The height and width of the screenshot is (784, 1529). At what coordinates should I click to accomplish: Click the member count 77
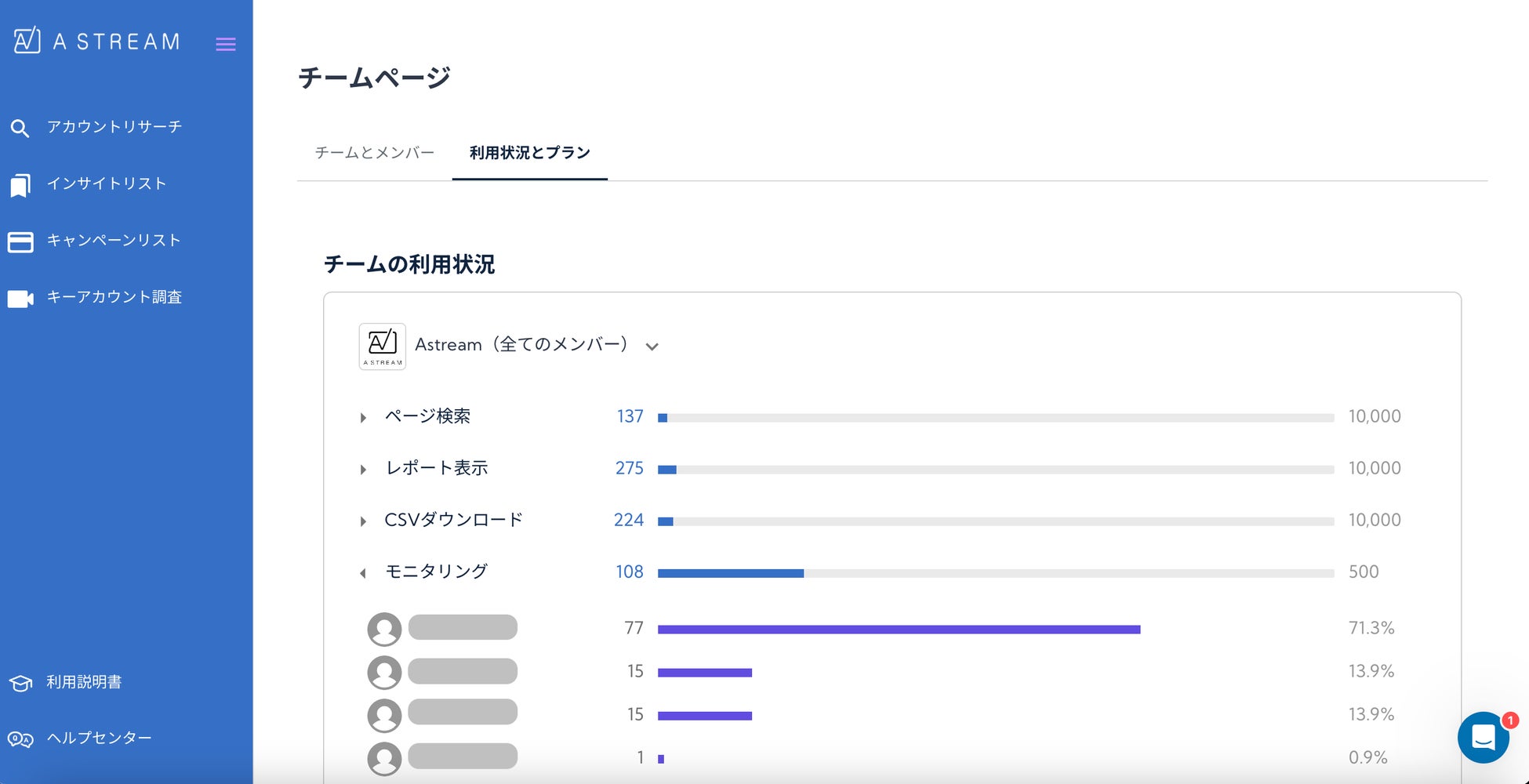[634, 628]
